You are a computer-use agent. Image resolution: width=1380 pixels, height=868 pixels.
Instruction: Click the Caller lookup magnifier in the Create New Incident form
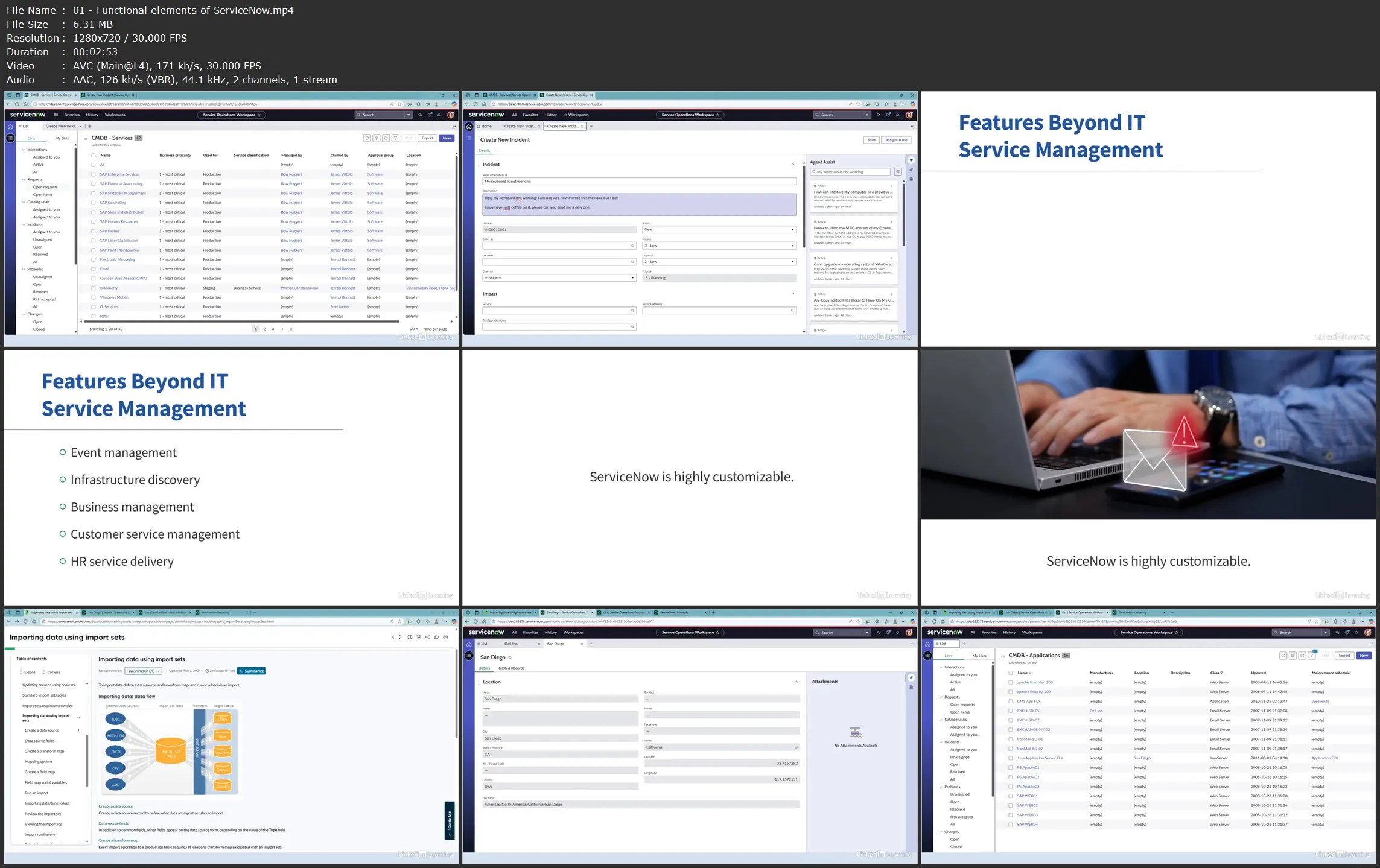click(632, 246)
